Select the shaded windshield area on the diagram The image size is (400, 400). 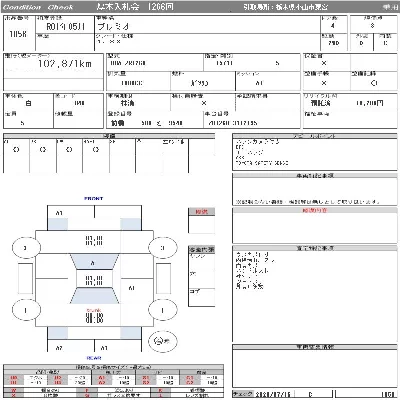[94, 262]
